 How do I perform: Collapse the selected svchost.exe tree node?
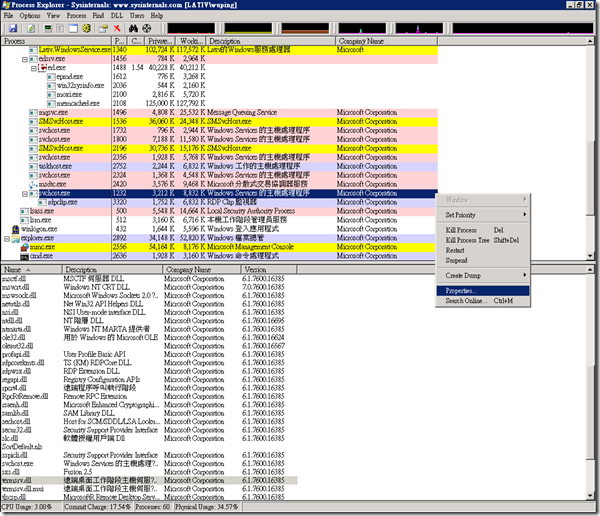coord(25,193)
